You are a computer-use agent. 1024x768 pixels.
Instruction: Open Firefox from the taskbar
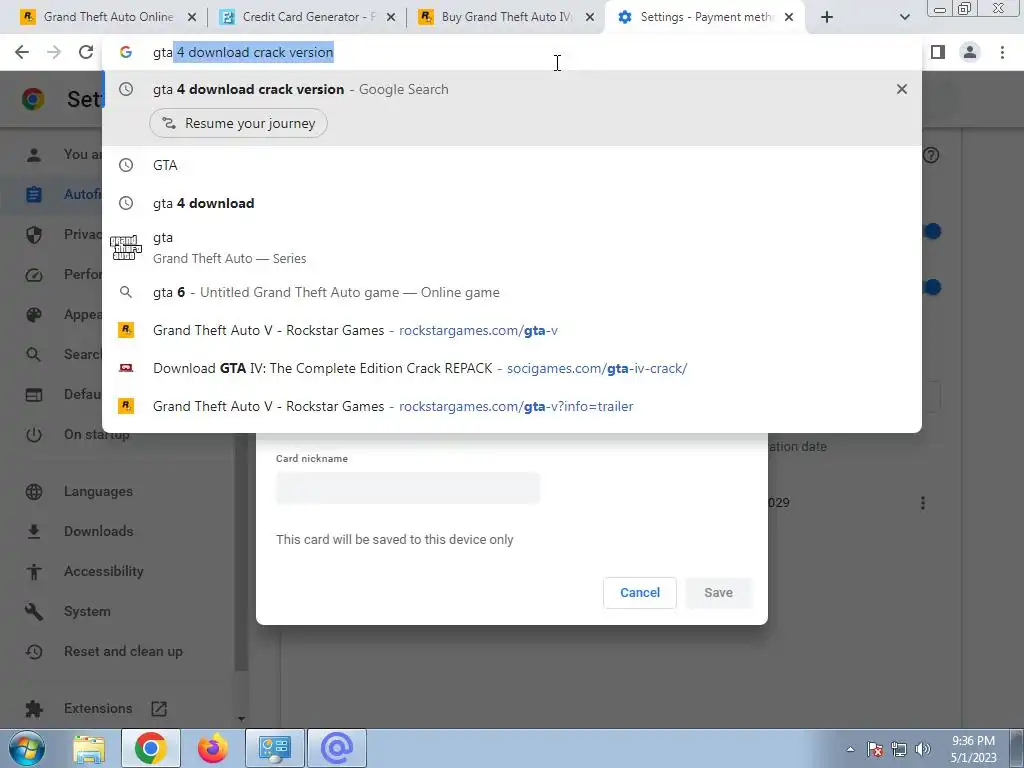[213, 748]
